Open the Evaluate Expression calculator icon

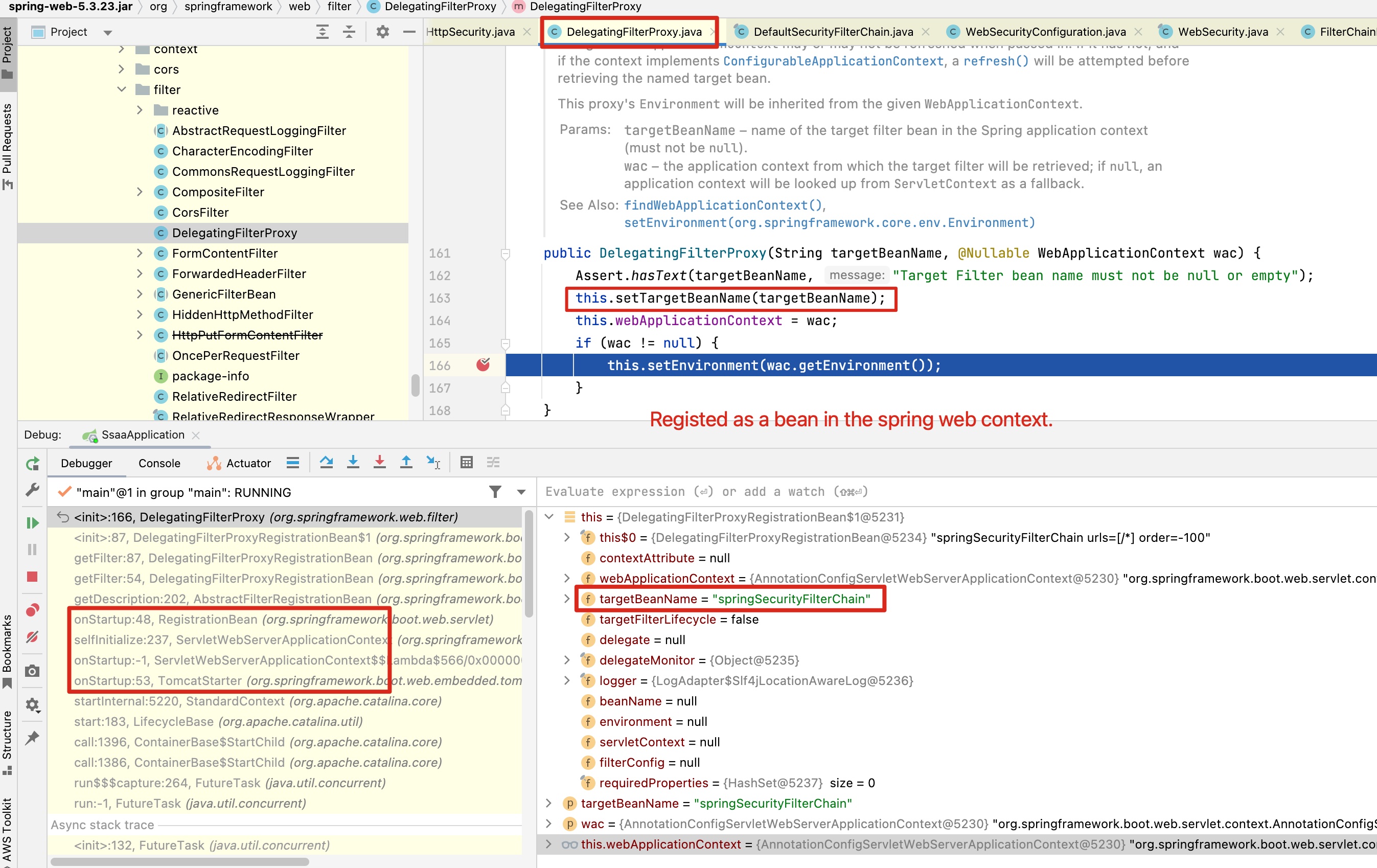pos(467,463)
